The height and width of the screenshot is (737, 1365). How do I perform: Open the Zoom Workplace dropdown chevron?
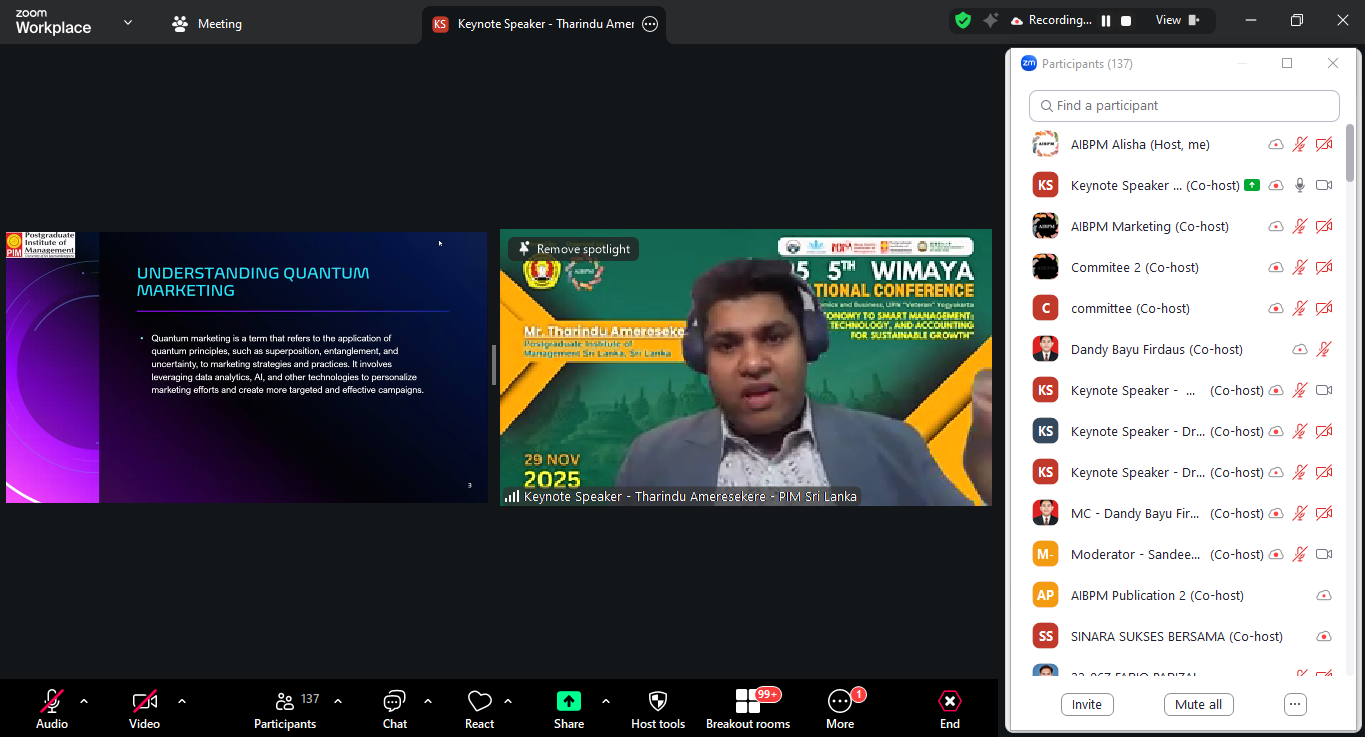click(x=128, y=22)
